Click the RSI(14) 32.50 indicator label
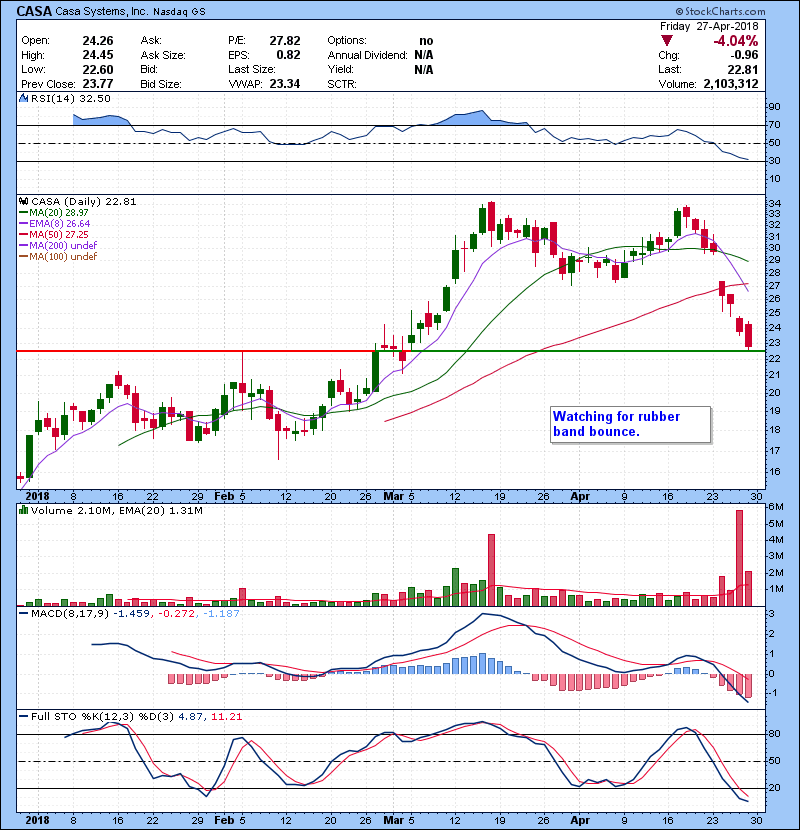 pos(70,98)
